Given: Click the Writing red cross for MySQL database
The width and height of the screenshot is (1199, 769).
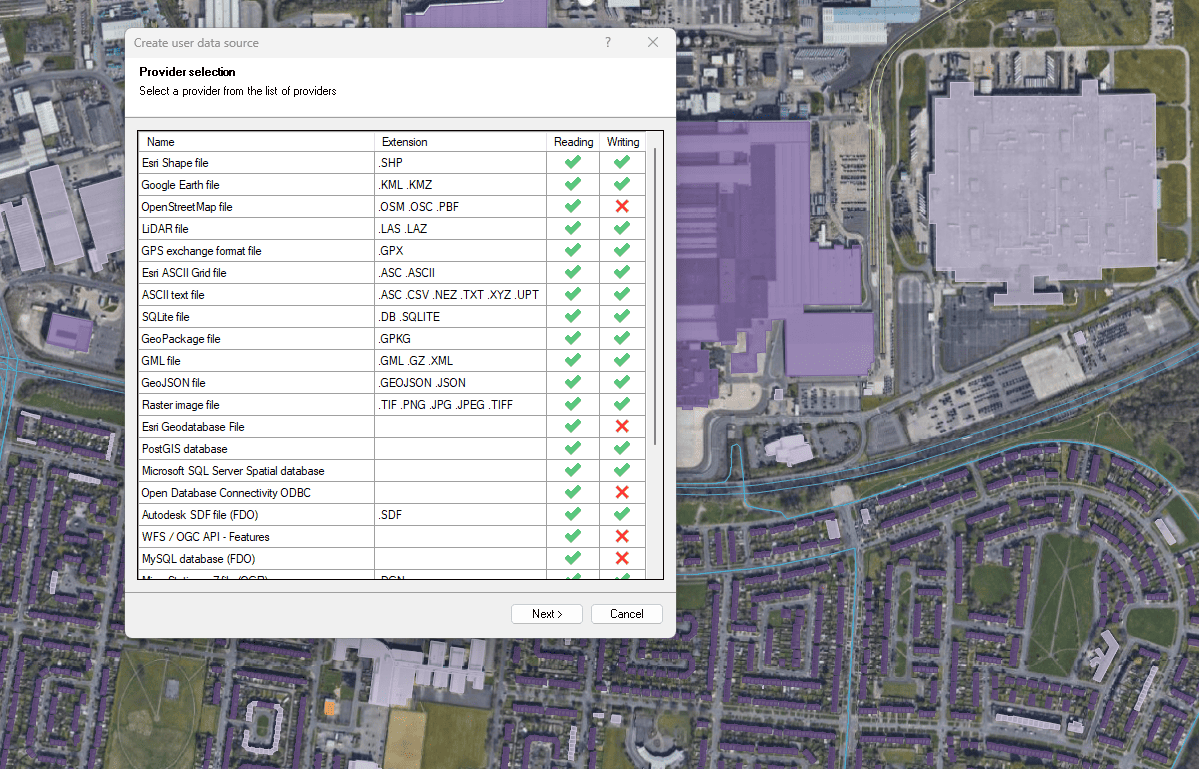Looking at the screenshot, I should click(x=622, y=559).
